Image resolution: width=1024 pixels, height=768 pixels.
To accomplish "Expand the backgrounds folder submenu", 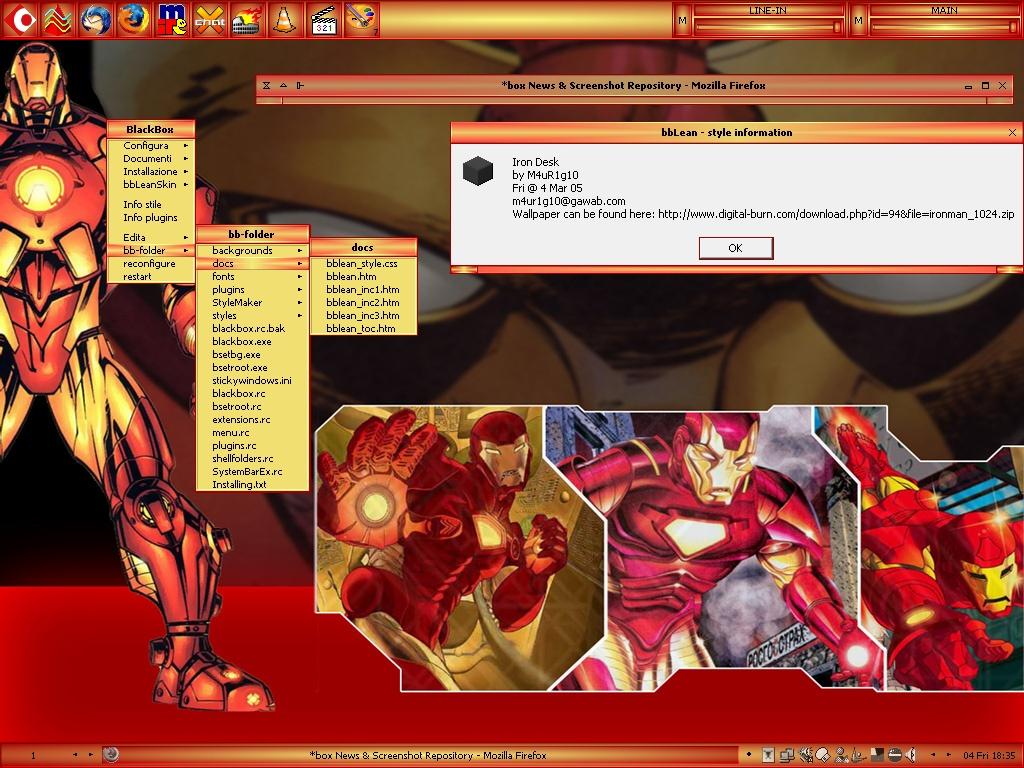I will (x=252, y=250).
